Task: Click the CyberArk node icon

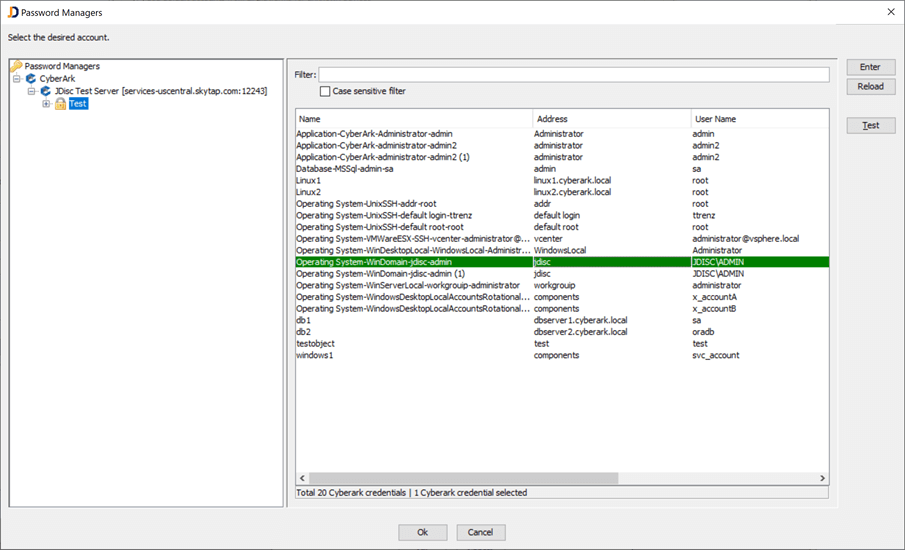Action: coord(31,78)
